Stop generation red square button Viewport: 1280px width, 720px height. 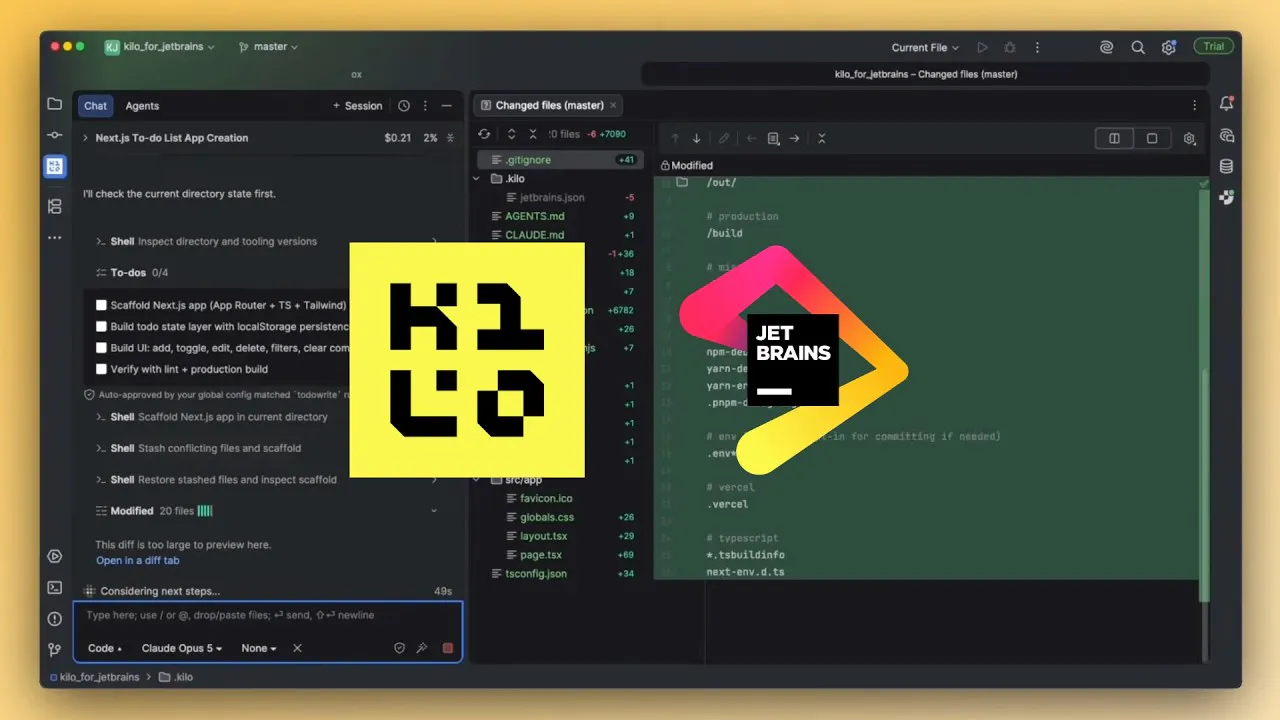click(448, 648)
